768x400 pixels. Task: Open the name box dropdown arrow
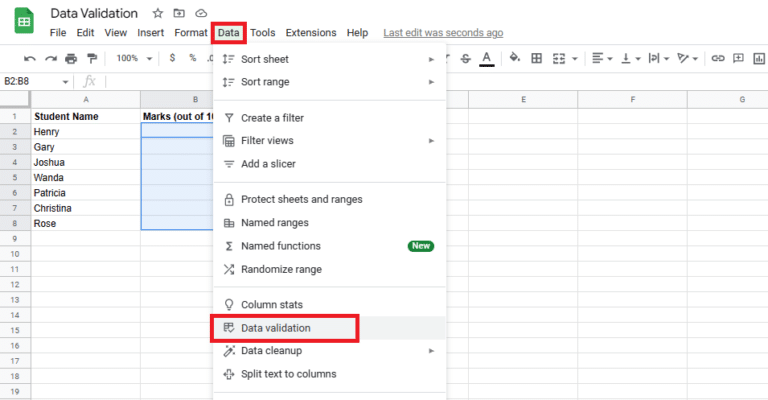(x=65, y=82)
